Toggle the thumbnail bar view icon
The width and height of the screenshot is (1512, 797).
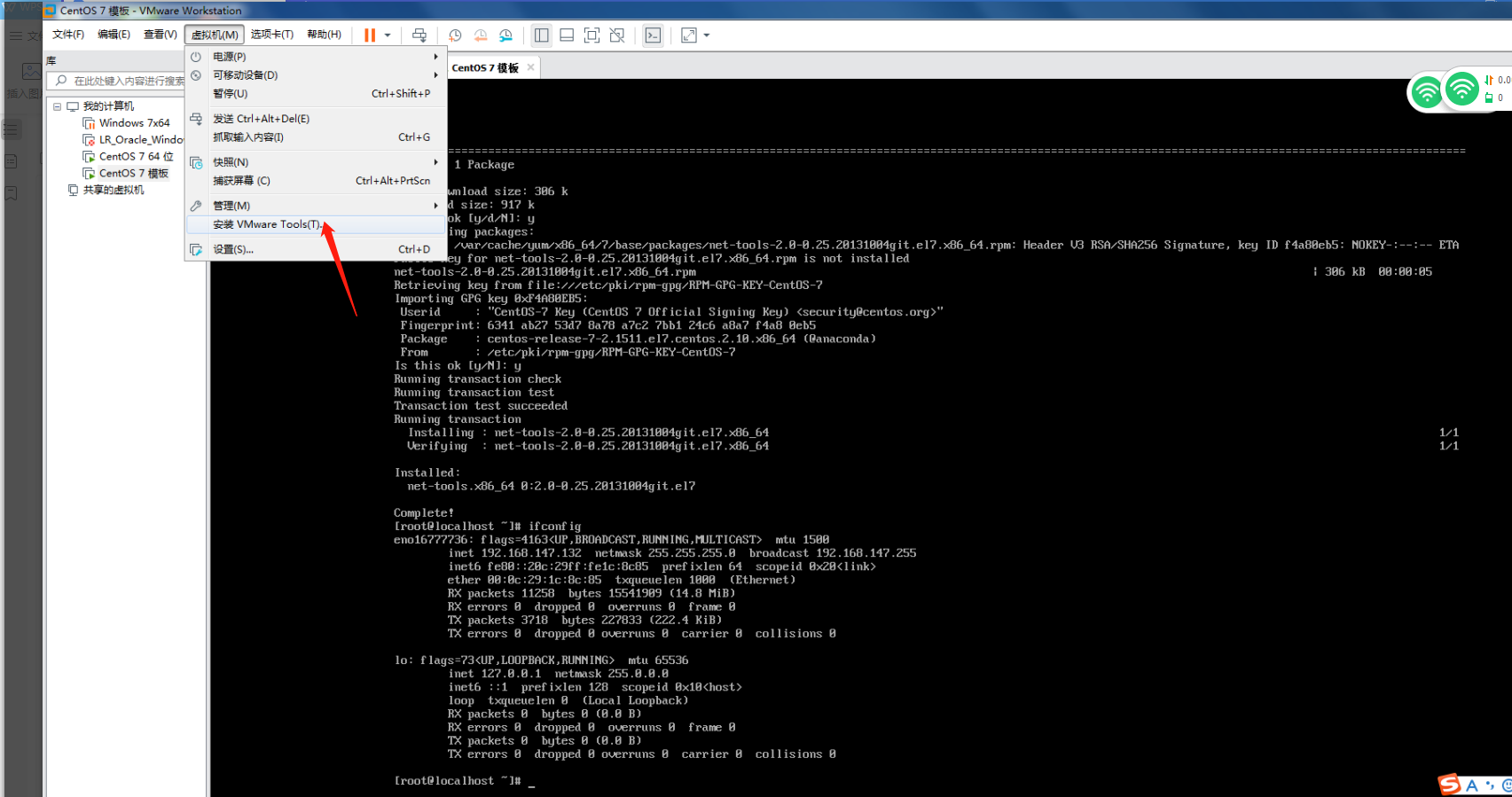567,35
